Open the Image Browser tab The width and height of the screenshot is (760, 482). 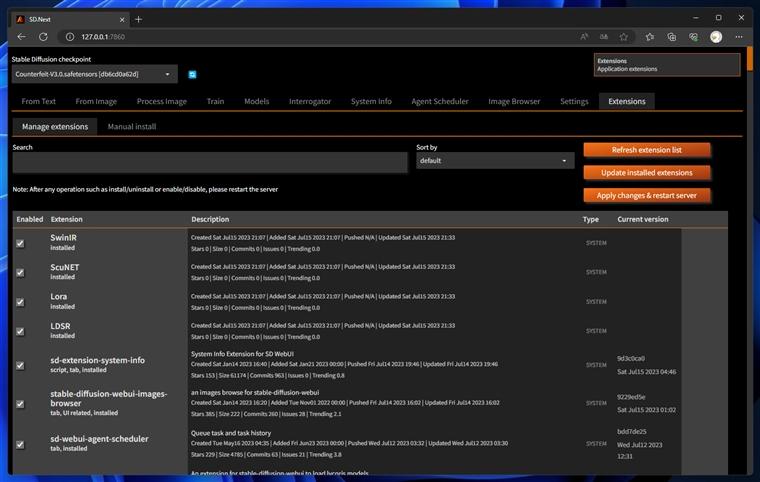[514, 101]
